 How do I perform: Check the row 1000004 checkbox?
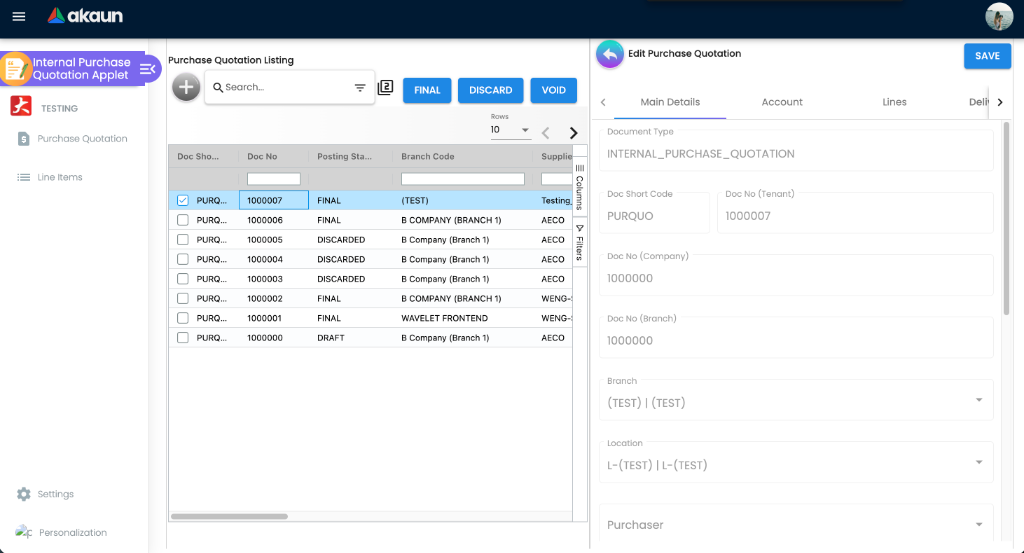pos(183,259)
